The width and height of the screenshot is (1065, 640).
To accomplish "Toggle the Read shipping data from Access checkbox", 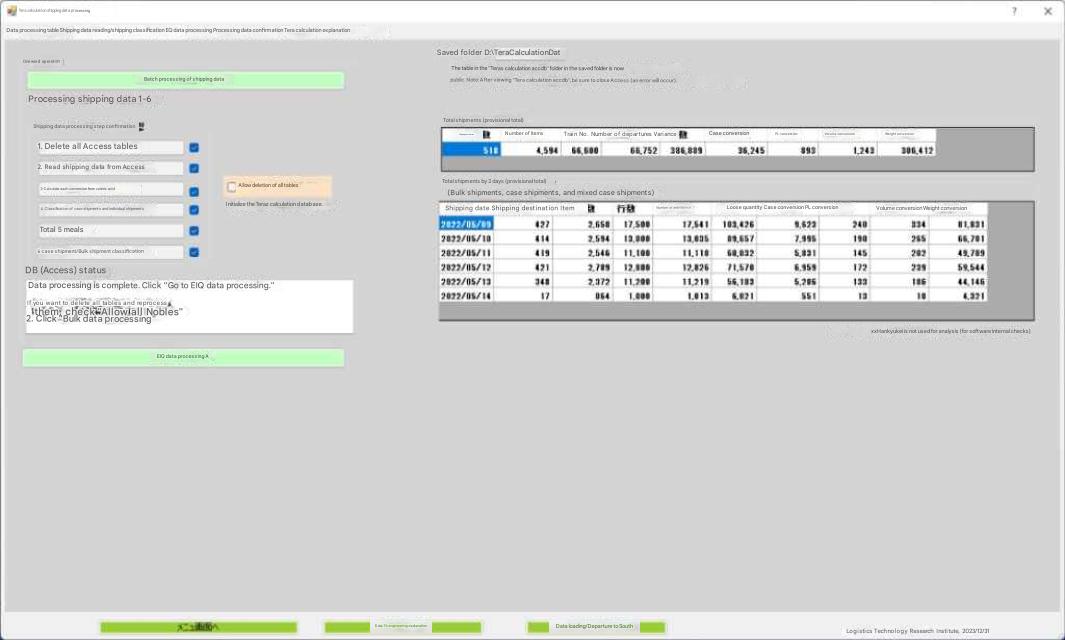I will click(x=194, y=168).
